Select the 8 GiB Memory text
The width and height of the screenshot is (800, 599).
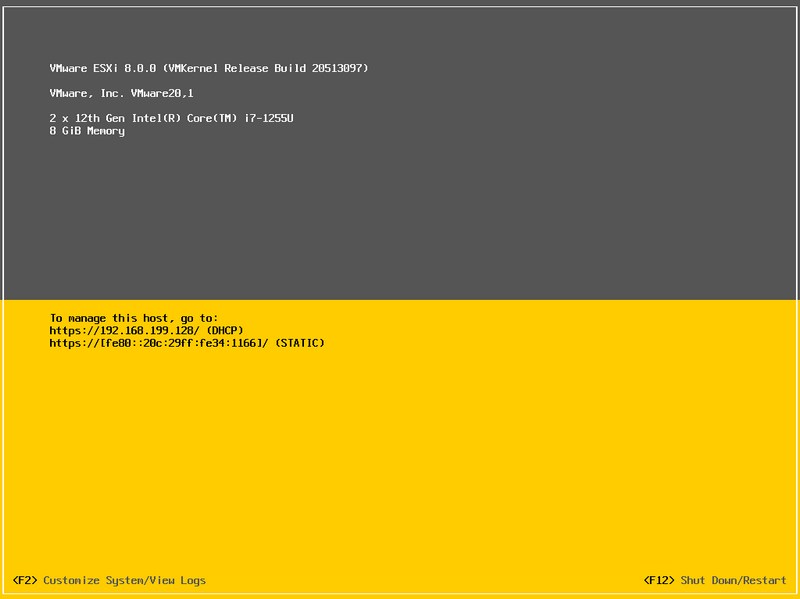pos(87,131)
